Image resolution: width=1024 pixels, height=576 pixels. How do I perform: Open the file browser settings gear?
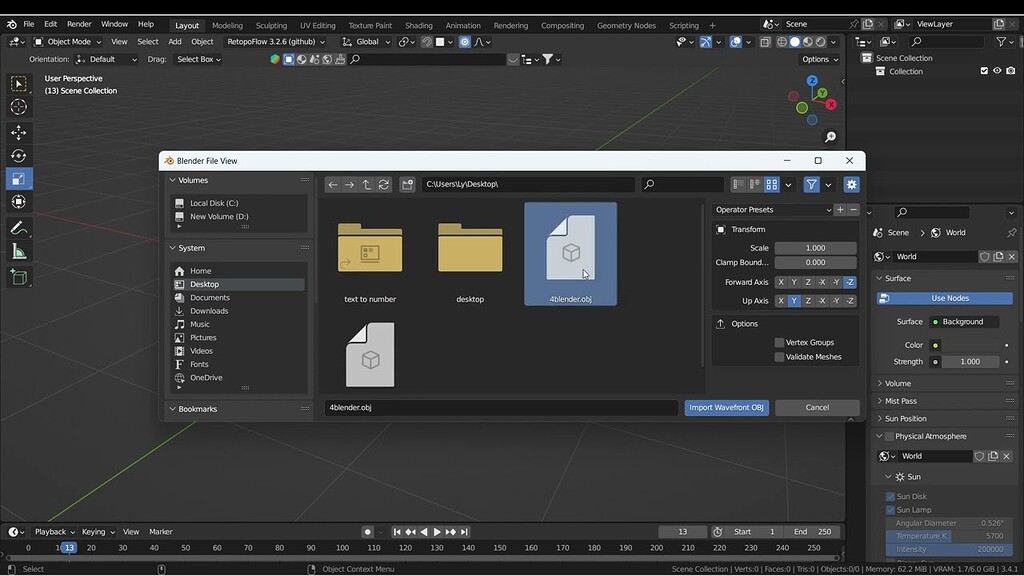(x=851, y=184)
